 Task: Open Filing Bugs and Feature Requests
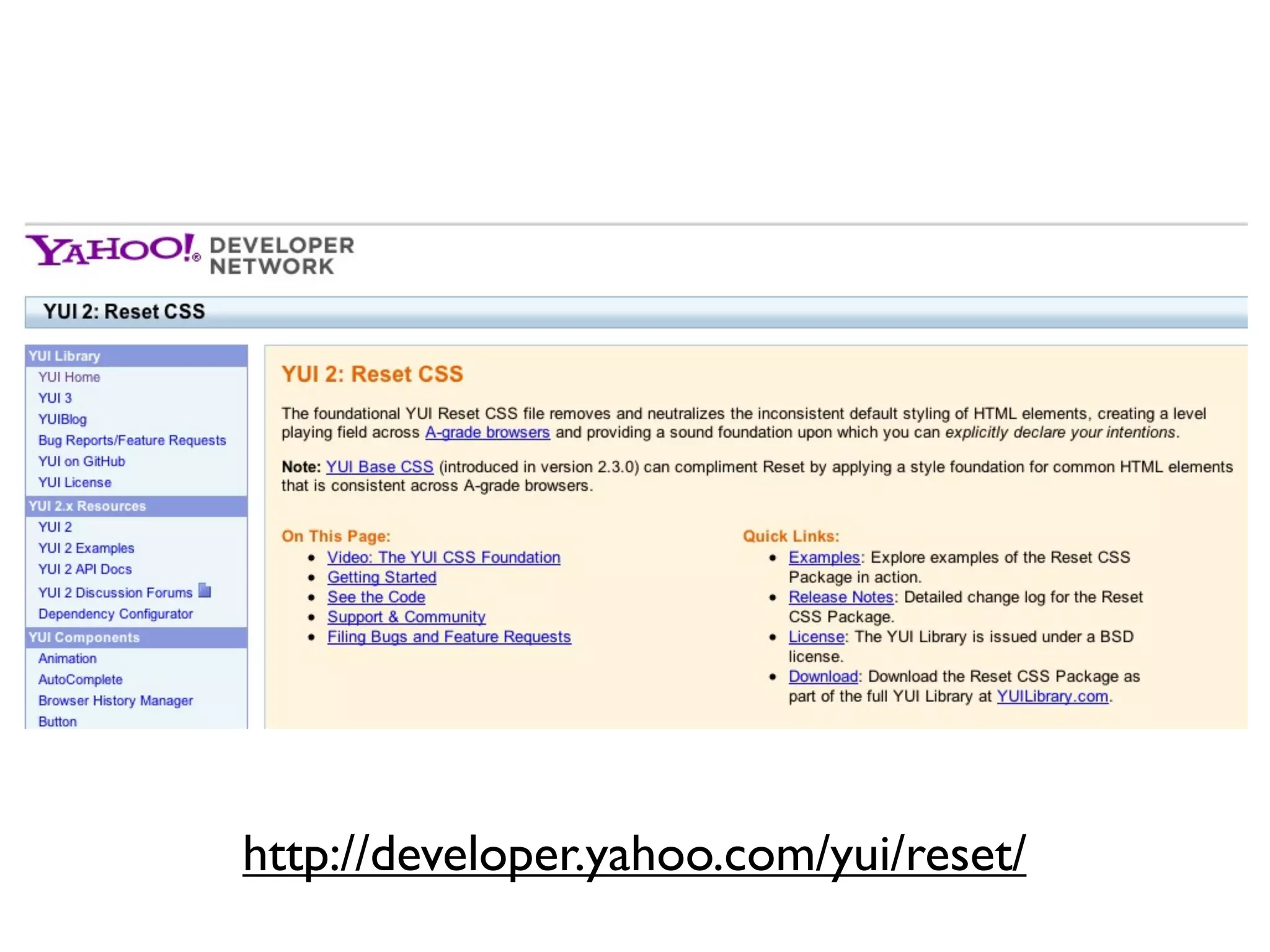pos(450,637)
